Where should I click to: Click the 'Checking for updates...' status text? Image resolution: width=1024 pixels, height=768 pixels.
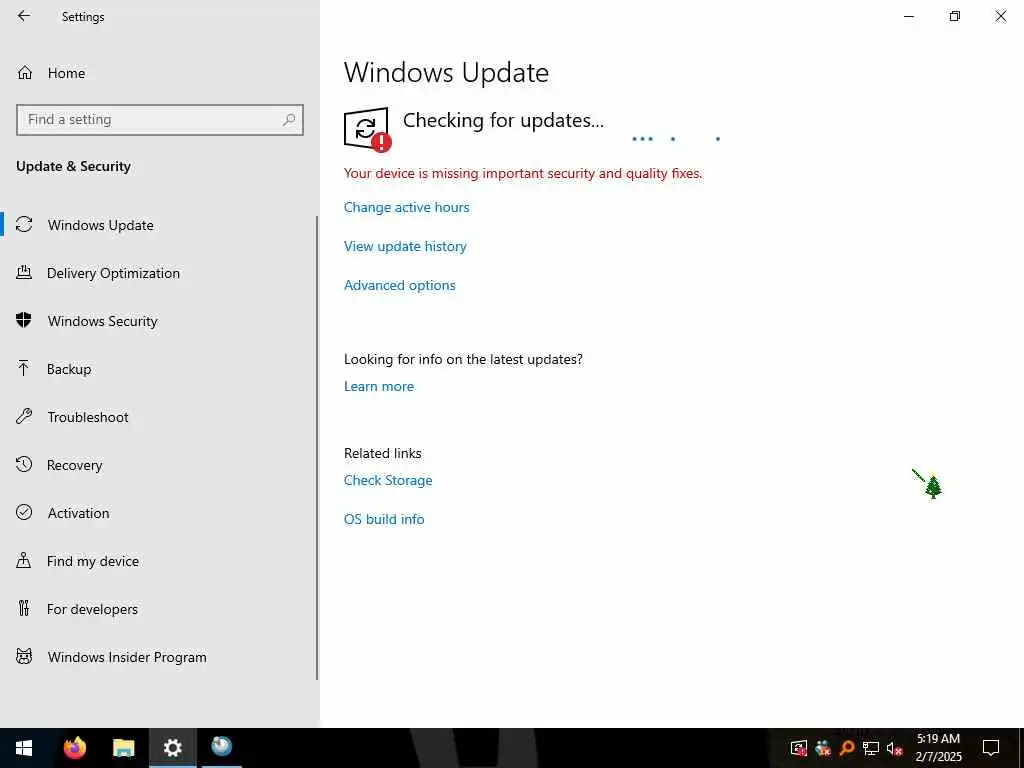503,120
